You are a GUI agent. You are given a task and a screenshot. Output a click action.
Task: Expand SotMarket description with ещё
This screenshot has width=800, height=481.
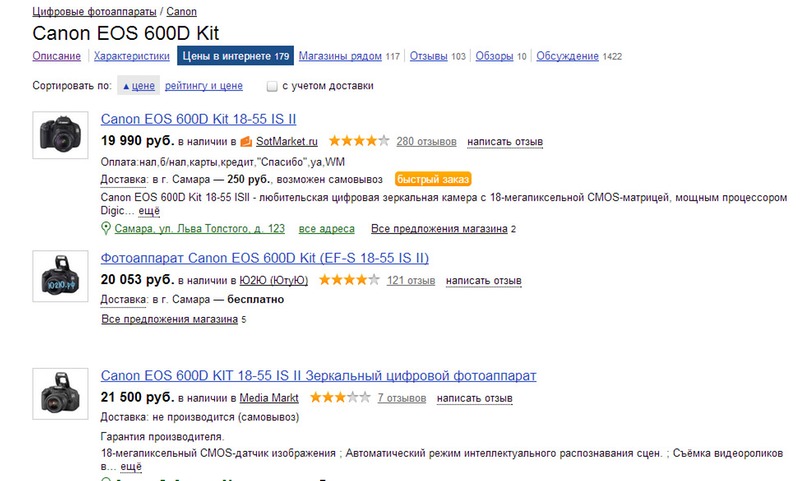149,211
